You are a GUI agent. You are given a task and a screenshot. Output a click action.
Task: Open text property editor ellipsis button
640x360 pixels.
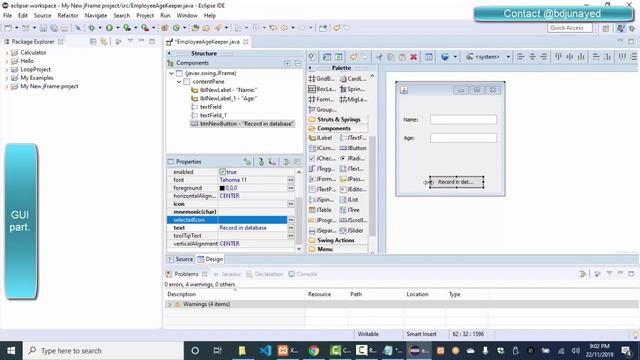tap(291, 228)
